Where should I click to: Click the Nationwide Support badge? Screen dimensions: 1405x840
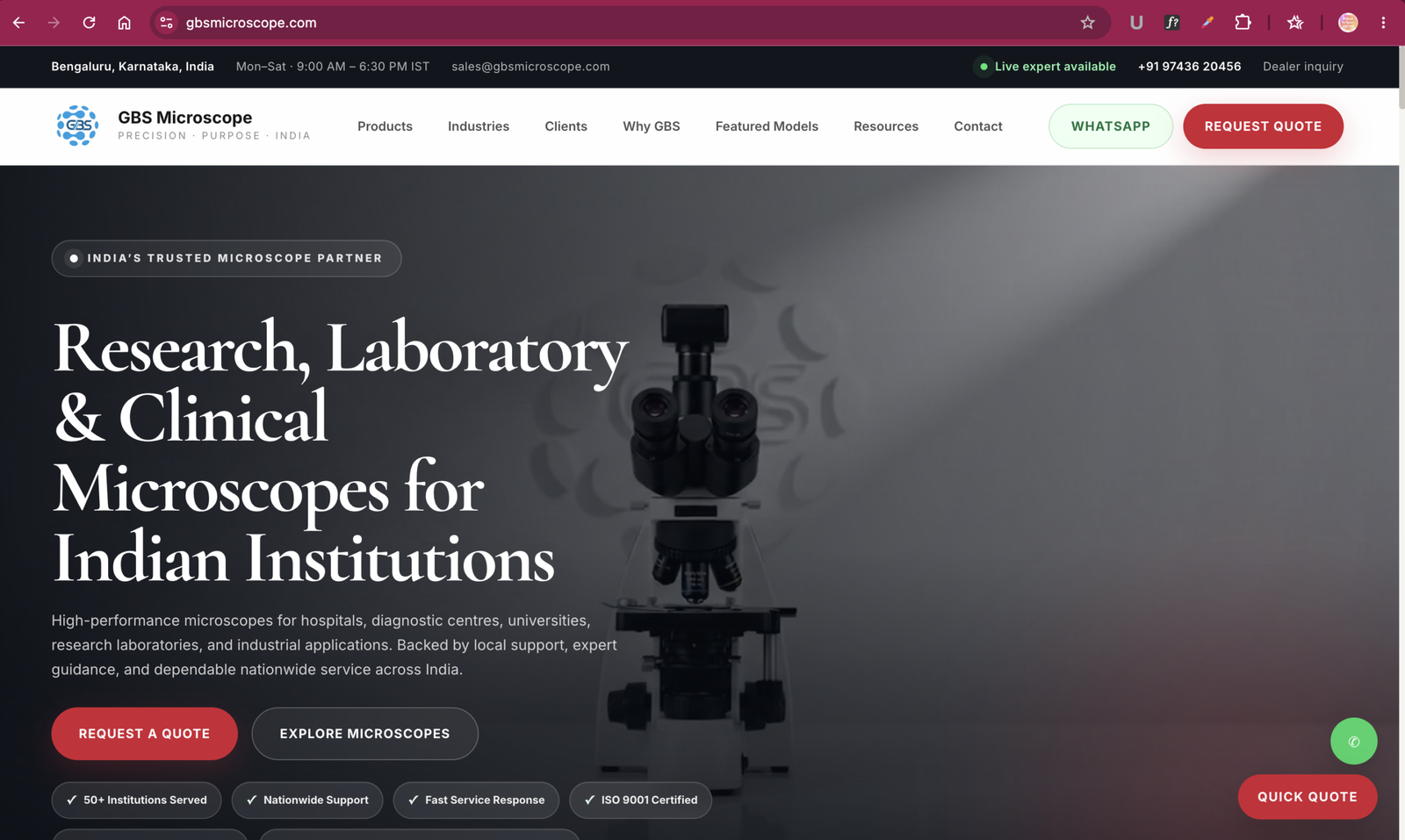coord(307,800)
